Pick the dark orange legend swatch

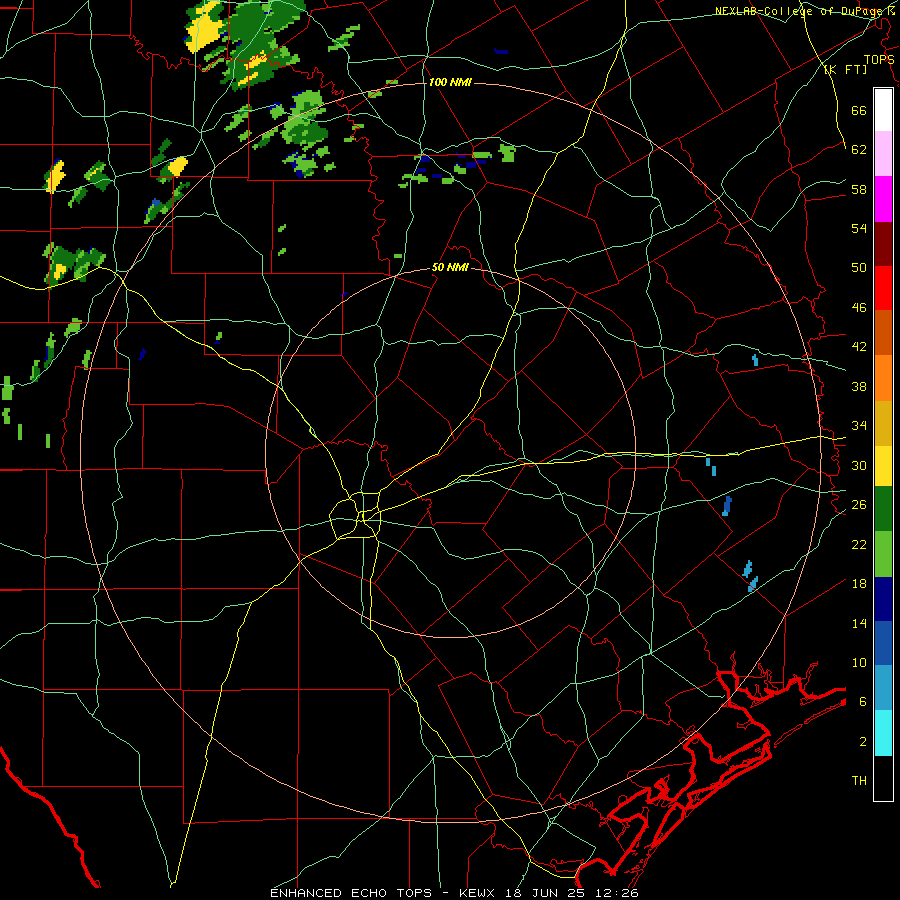point(883,332)
